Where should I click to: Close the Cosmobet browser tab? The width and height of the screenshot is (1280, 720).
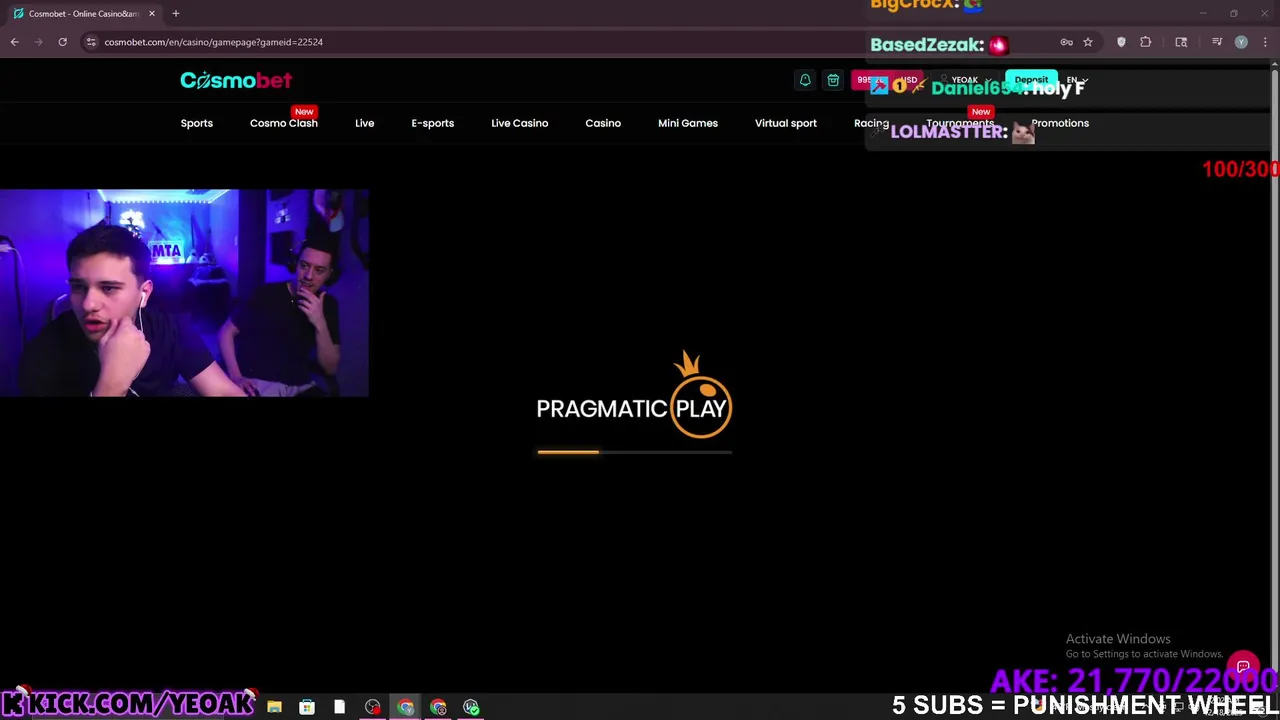(152, 13)
